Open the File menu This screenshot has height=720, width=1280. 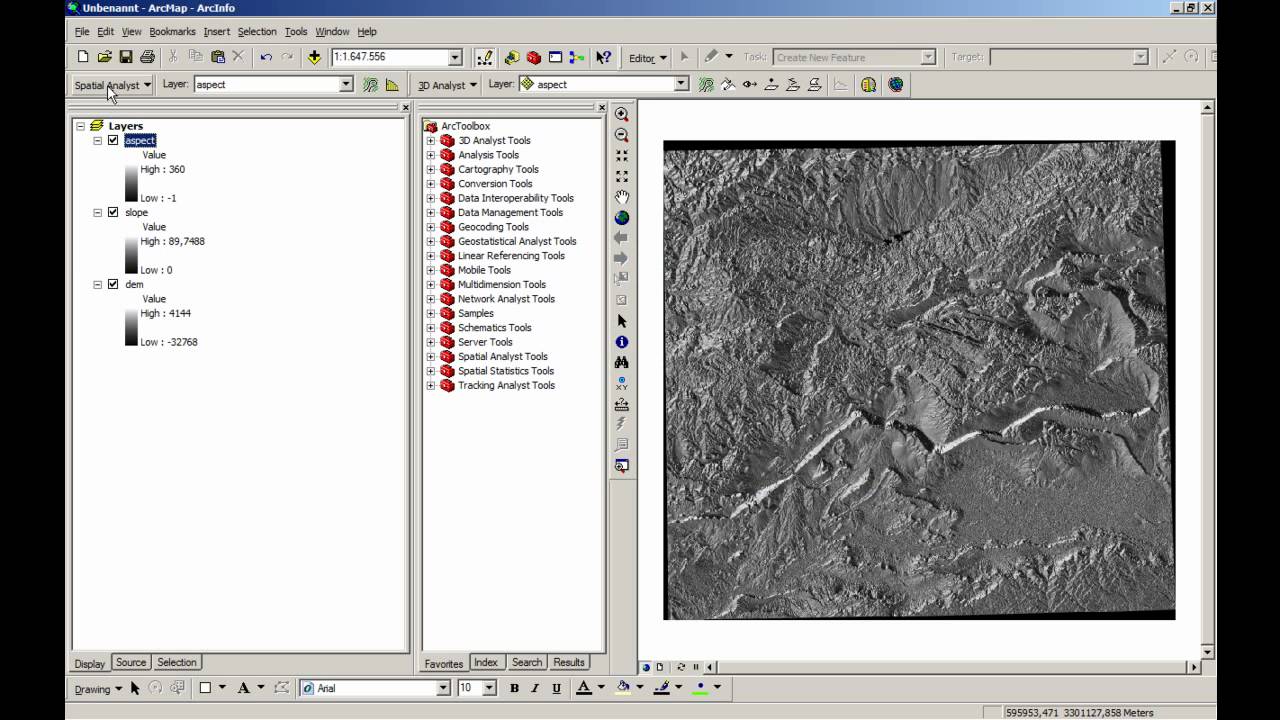(82, 32)
